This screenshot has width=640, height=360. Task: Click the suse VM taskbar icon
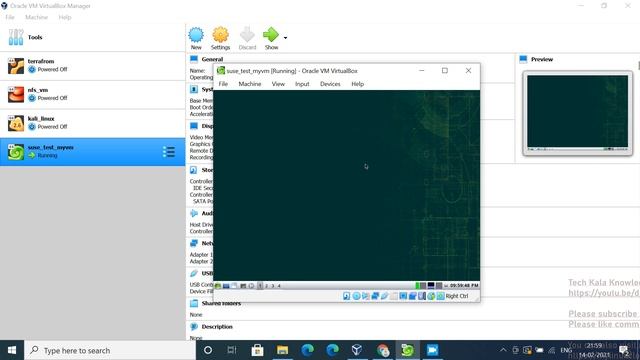pyautogui.click(x=407, y=350)
